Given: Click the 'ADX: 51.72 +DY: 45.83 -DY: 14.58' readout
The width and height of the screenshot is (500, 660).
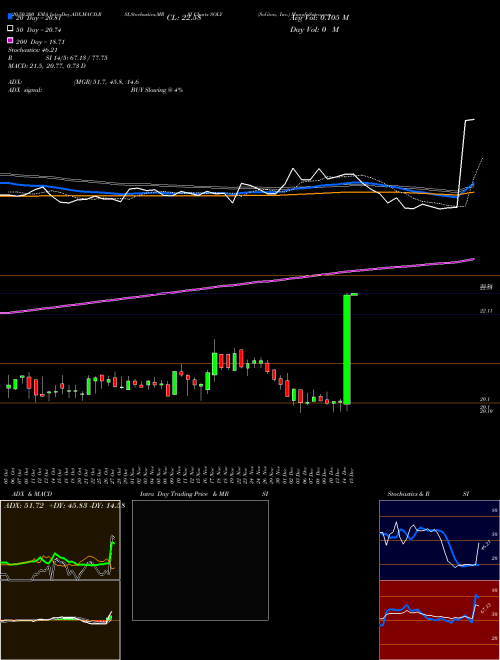Looking at the screenshot, I should point(64,506).
